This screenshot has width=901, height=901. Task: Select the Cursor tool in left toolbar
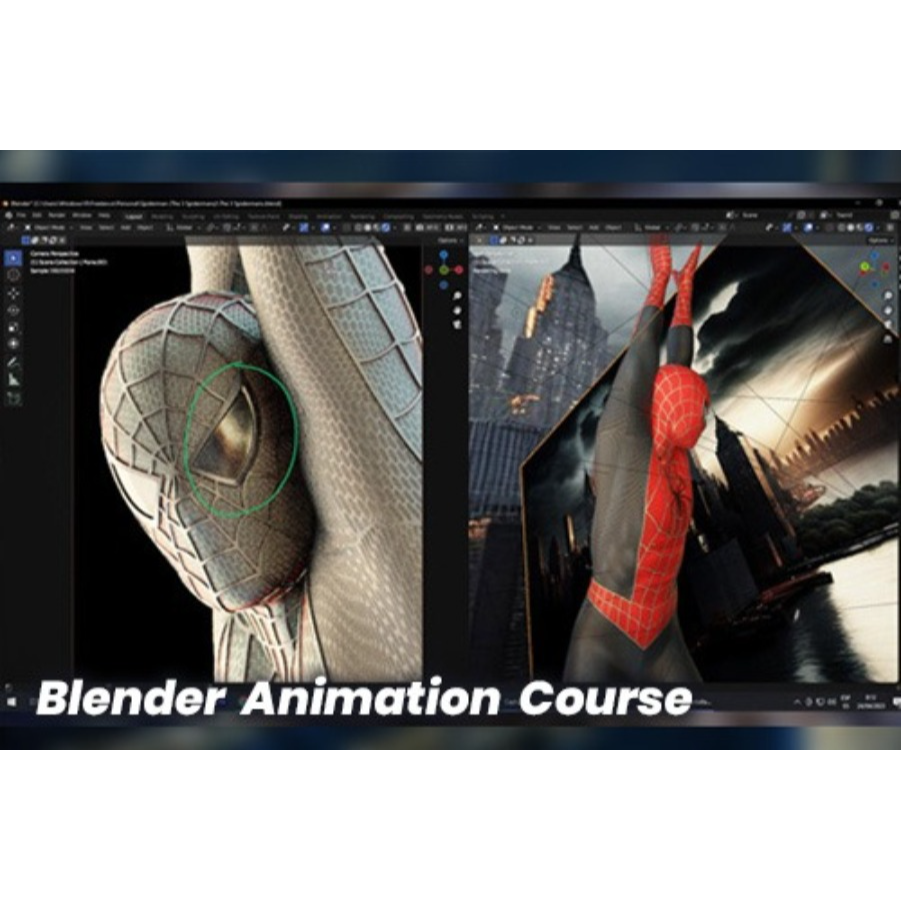13,275
